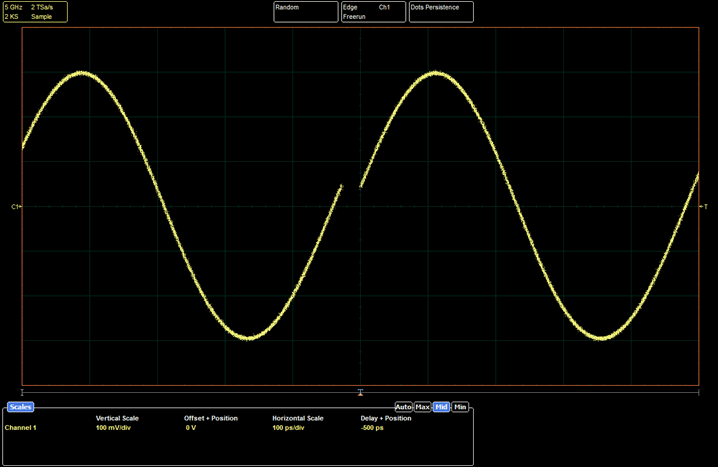Shrink panel with Min button
This screenshot has width=718, height=467.
pos(460,407)
